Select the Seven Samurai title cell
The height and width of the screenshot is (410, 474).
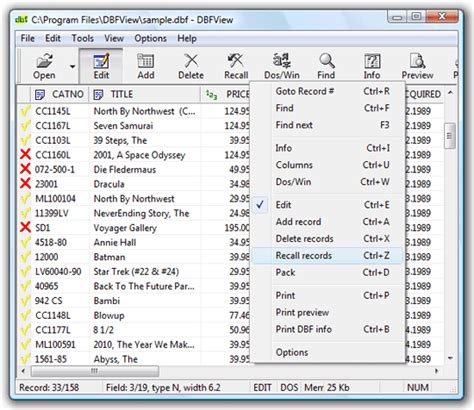tap(145, 126)
